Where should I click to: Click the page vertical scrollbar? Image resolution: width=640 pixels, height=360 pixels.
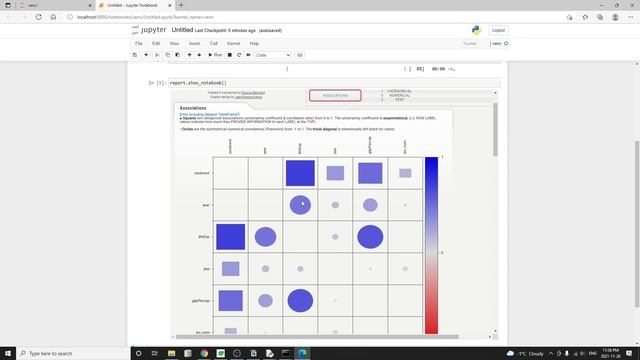[x=637, y=224]
